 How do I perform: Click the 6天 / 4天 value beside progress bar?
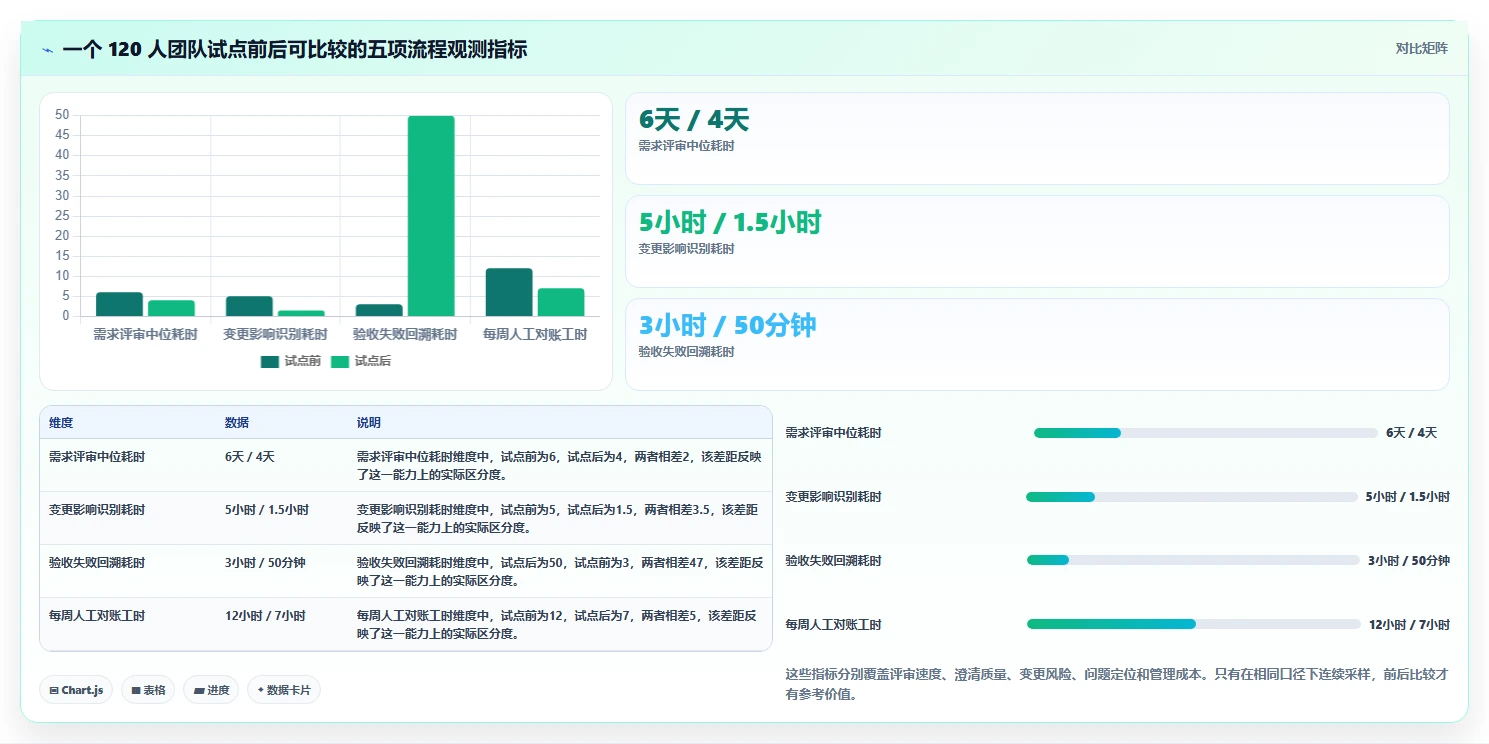tap(1411, 433)
